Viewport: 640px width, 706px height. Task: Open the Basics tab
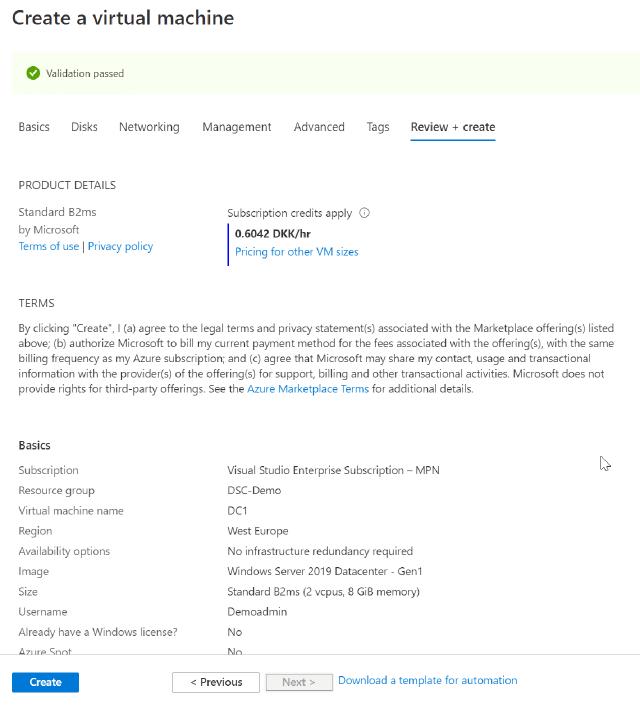pyautogui.click(x=34, y=127)
